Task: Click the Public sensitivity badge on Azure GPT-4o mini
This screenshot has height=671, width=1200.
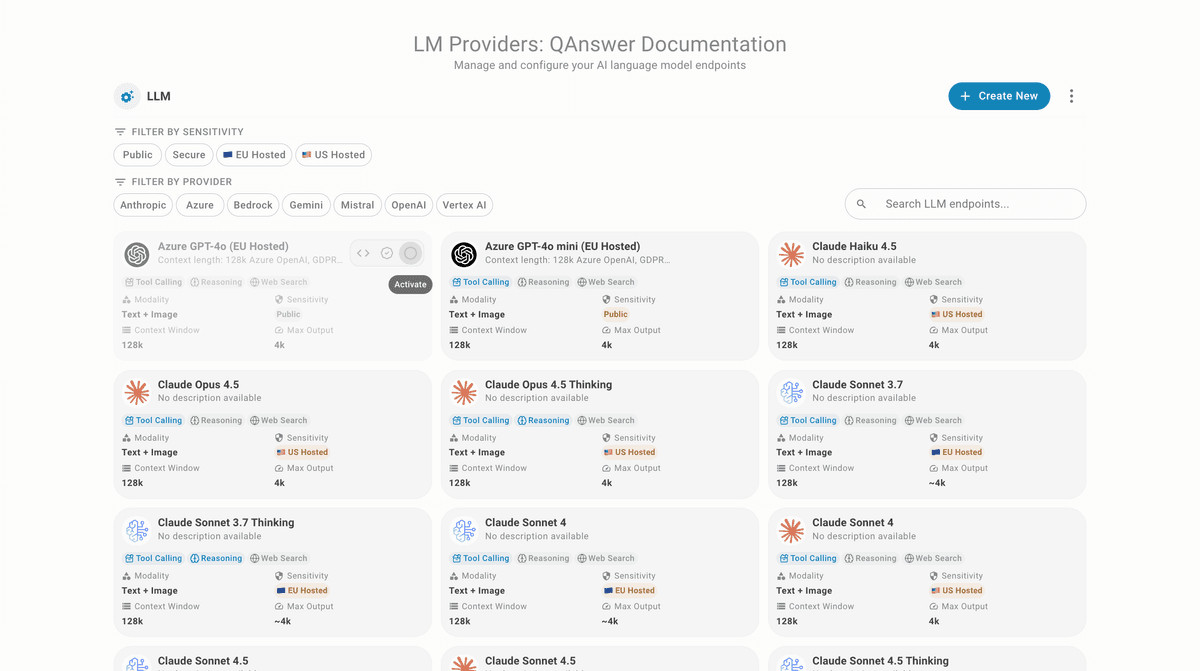Action: (616, 314)
